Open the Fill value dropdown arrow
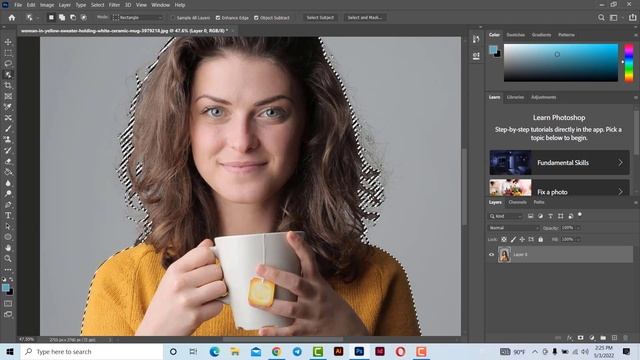This screenshot has height=360, width=640. [x=578, y=240]
